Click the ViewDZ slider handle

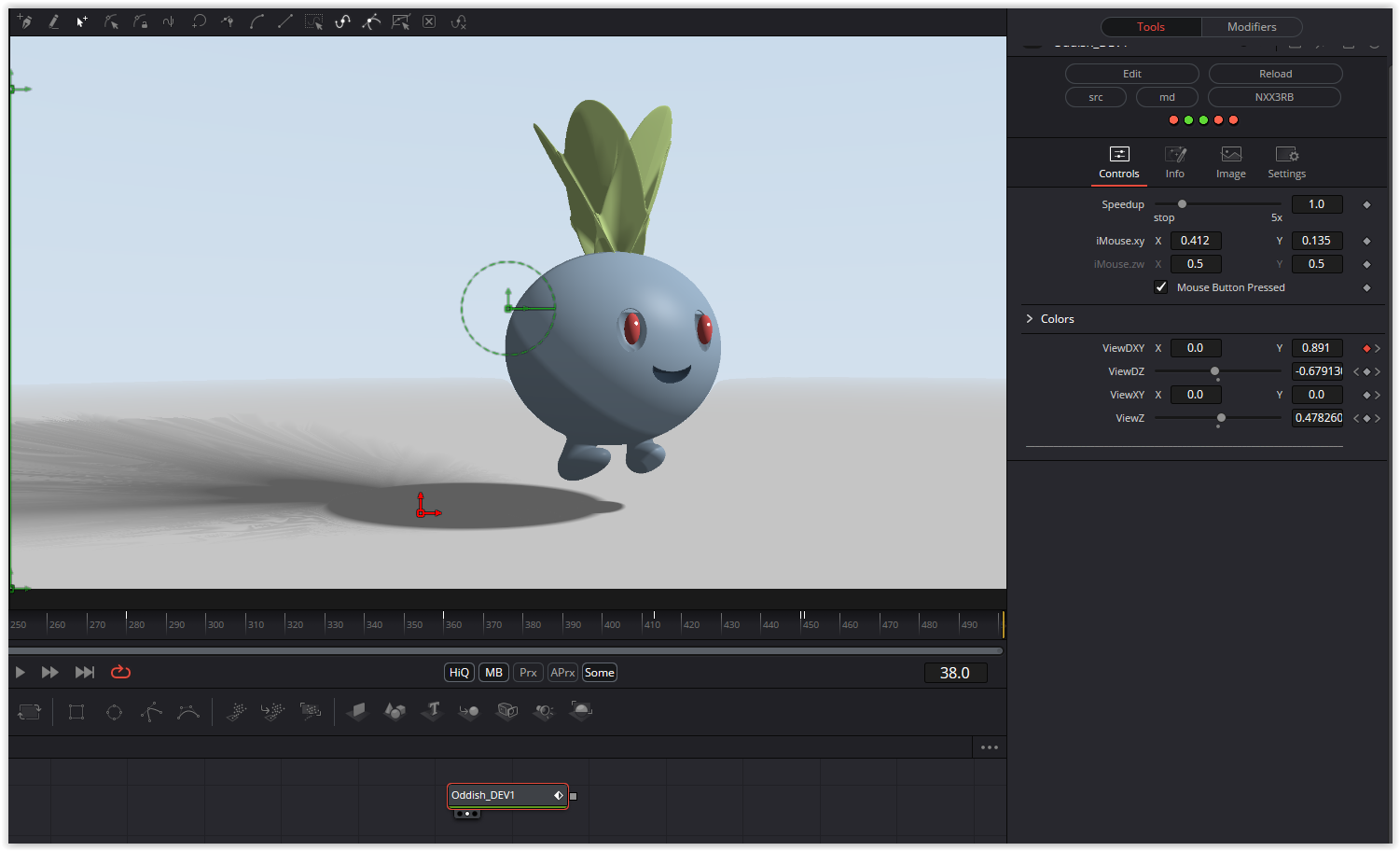click(x=1214, y=371)
